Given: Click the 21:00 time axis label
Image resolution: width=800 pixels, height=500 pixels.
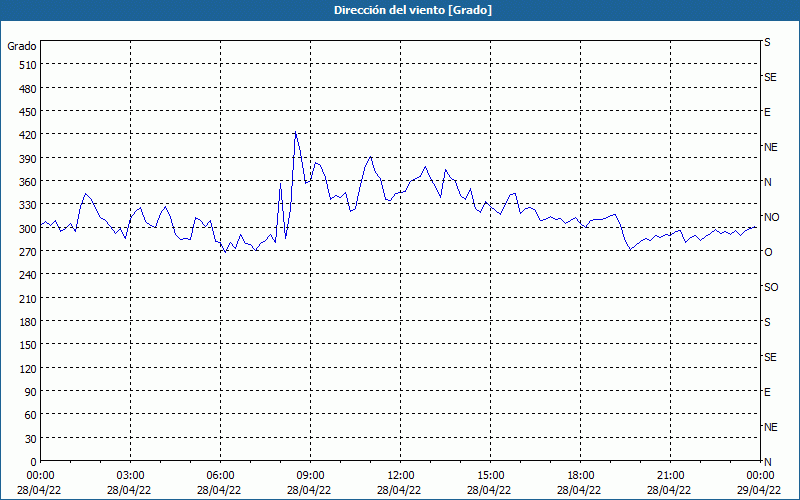Looking at the screenshot, I should point(670,476).
